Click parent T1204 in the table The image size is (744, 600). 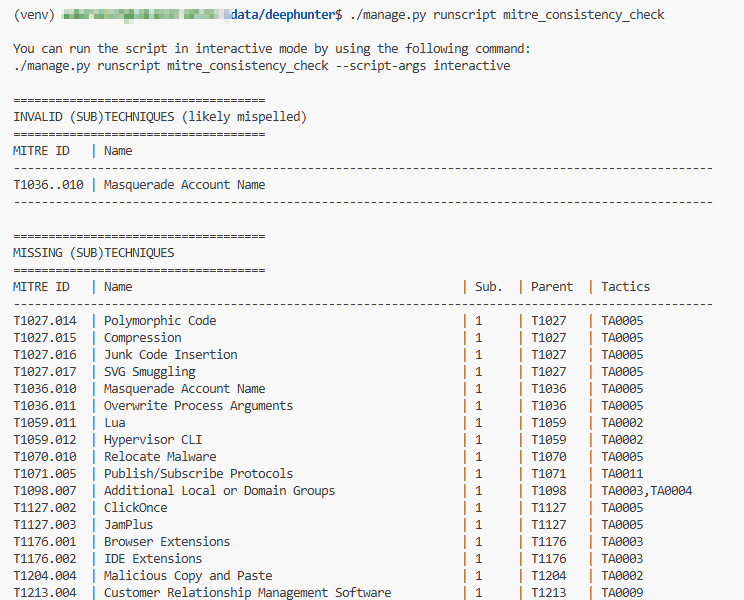549,576
